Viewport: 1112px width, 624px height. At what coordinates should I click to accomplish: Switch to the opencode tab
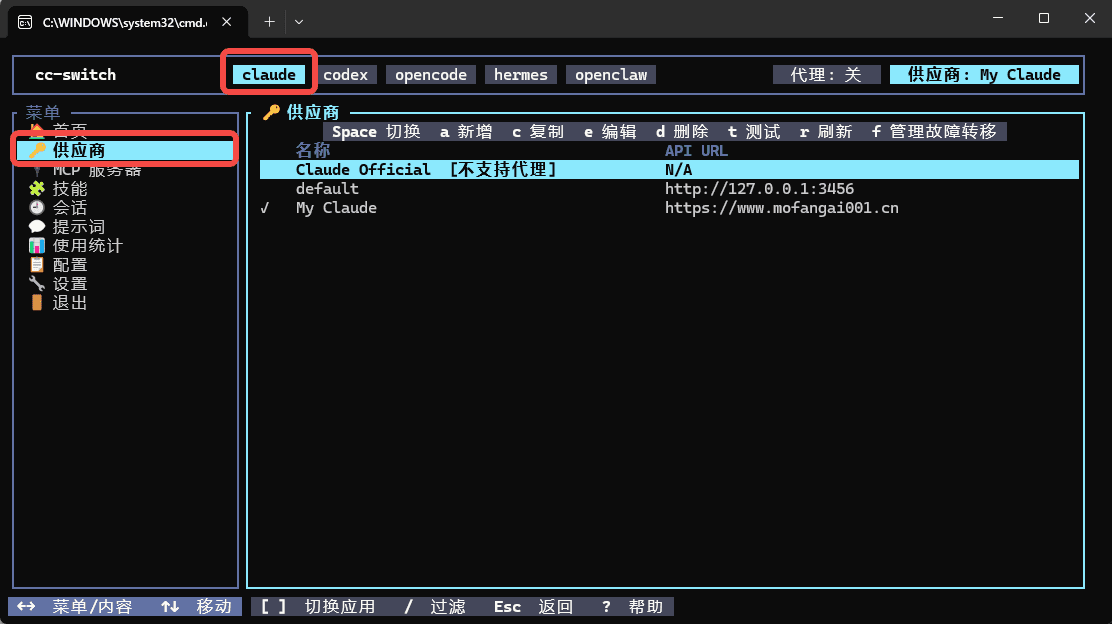pyautogui.click(x=430, y=74)
